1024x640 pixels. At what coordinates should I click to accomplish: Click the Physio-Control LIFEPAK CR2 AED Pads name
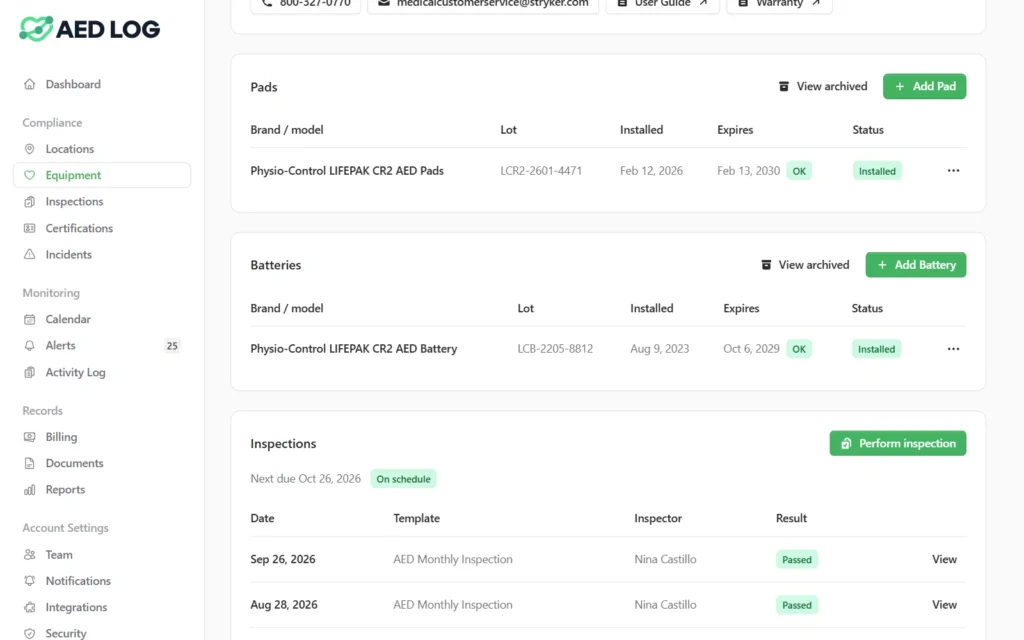pos(347,170)
